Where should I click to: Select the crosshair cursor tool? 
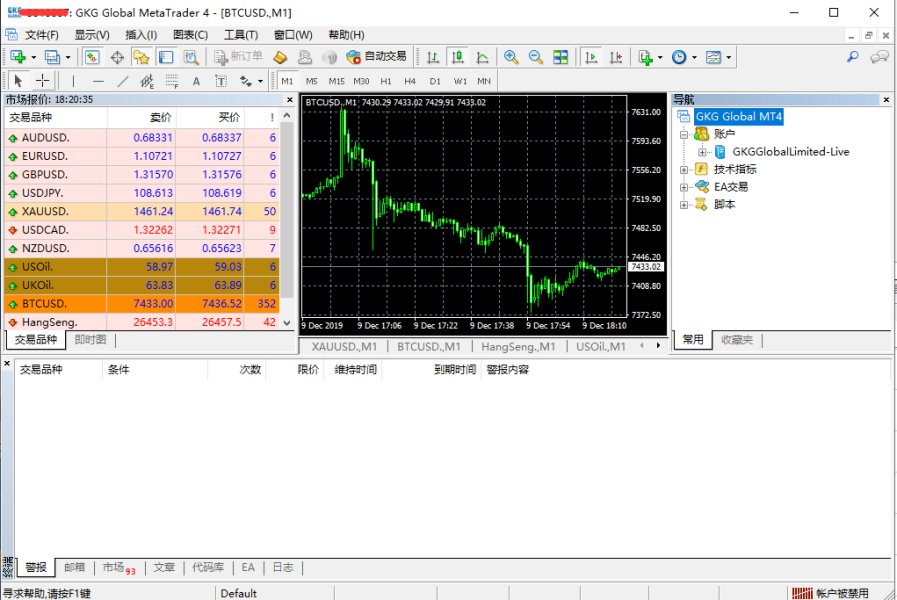click(43, 81)
